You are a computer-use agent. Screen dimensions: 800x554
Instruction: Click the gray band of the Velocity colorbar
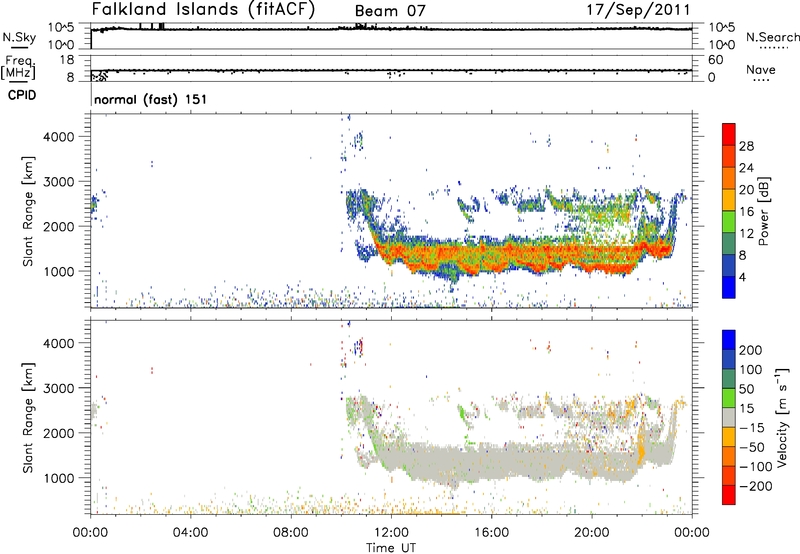[x=729, y=417]
